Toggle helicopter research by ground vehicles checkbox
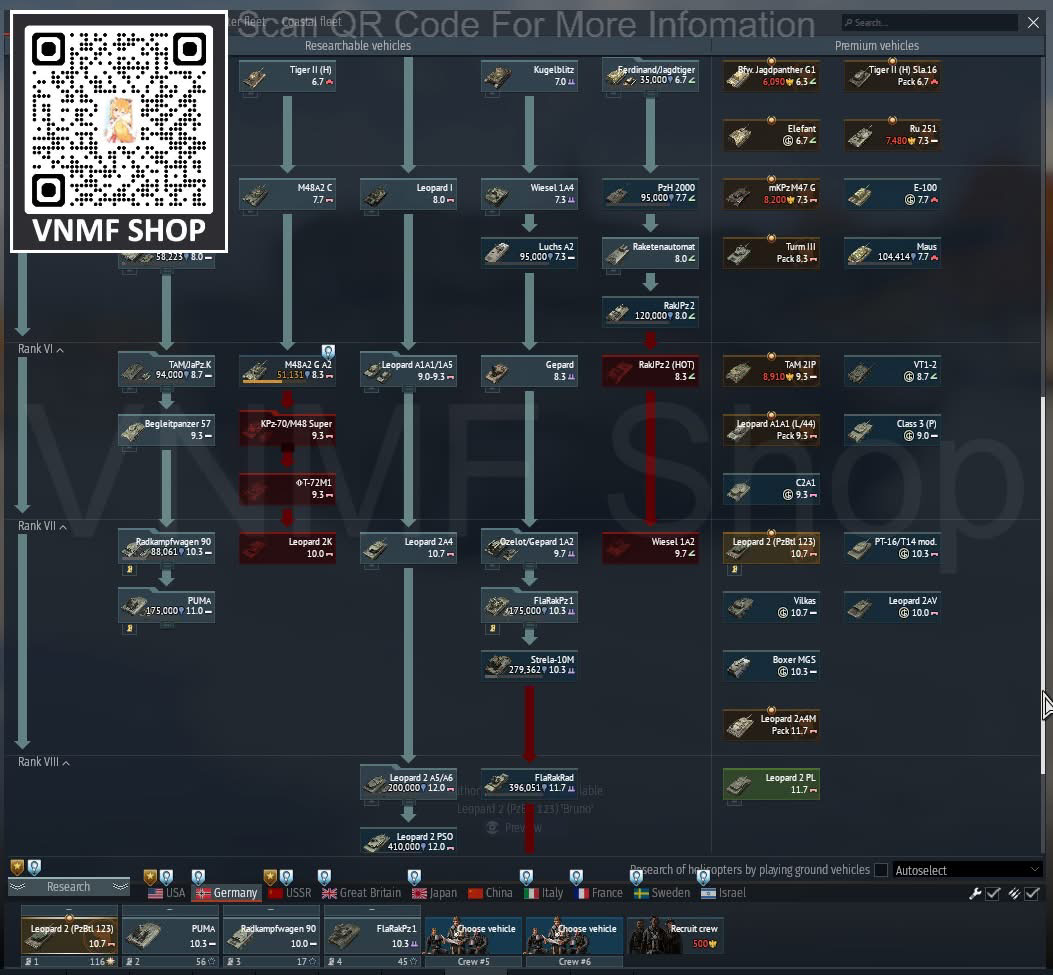1053x975 pixels. [x=881, y=870]
